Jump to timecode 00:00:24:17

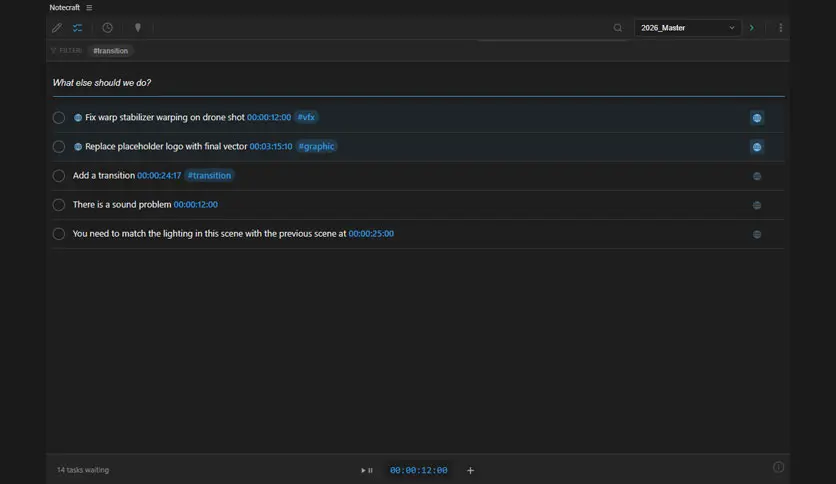[159, 175]
